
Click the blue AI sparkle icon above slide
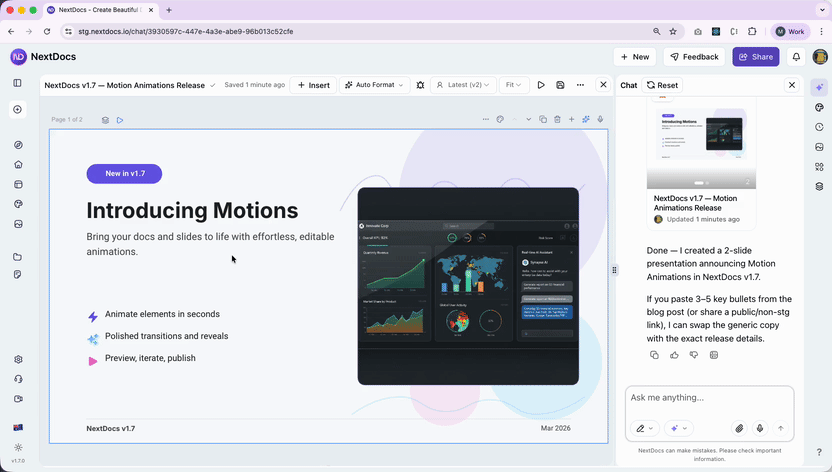point(586,119)
